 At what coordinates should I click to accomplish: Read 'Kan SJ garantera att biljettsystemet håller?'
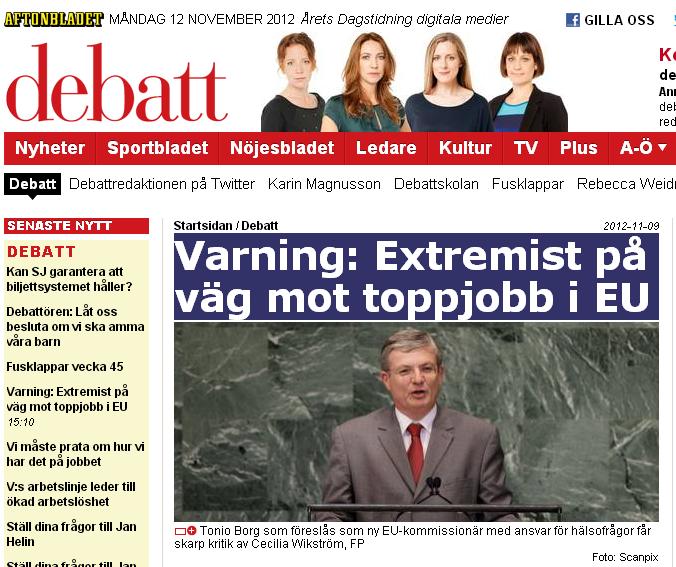(69, 279)
